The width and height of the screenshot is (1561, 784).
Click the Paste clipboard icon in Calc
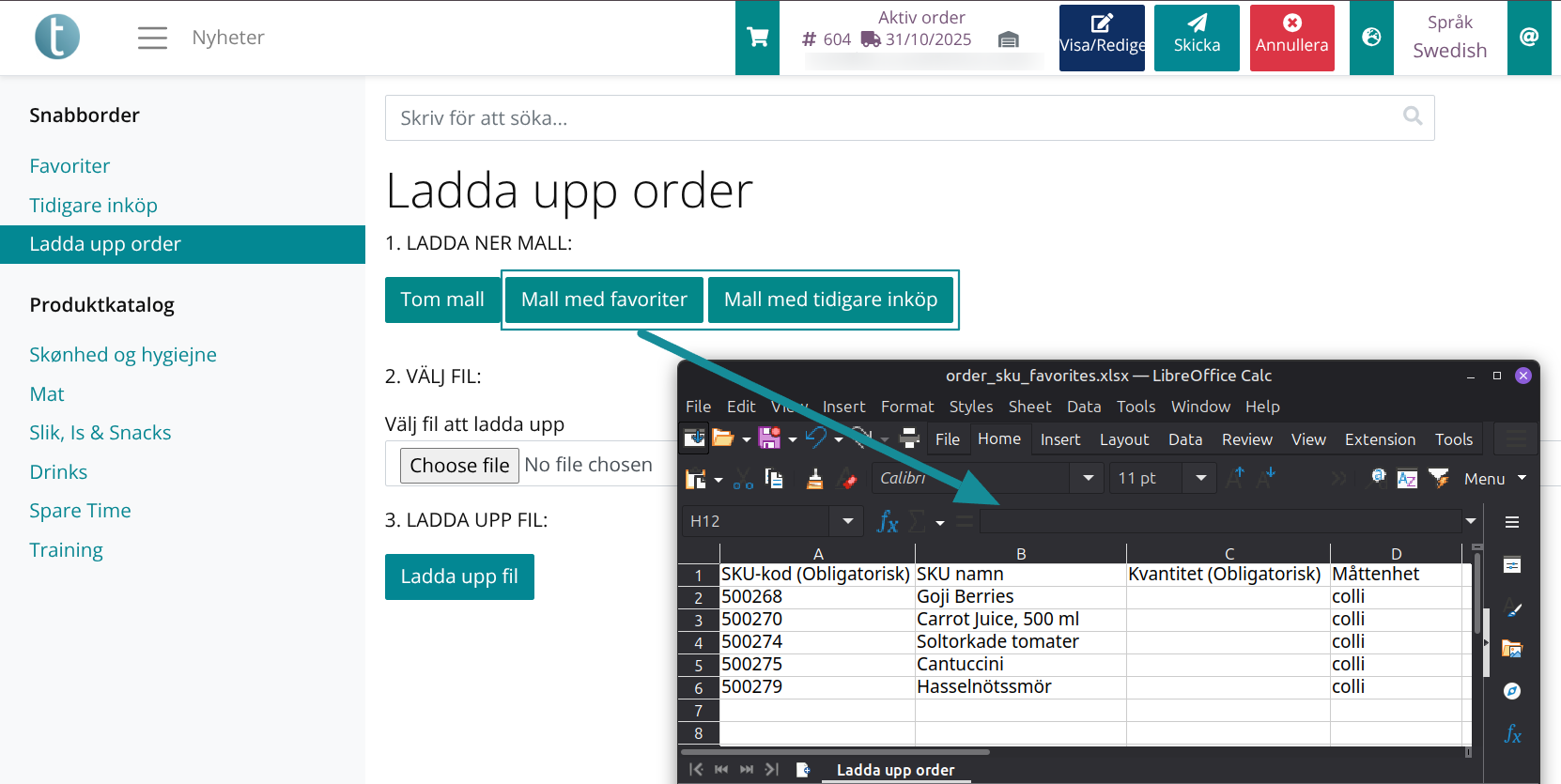696,479
